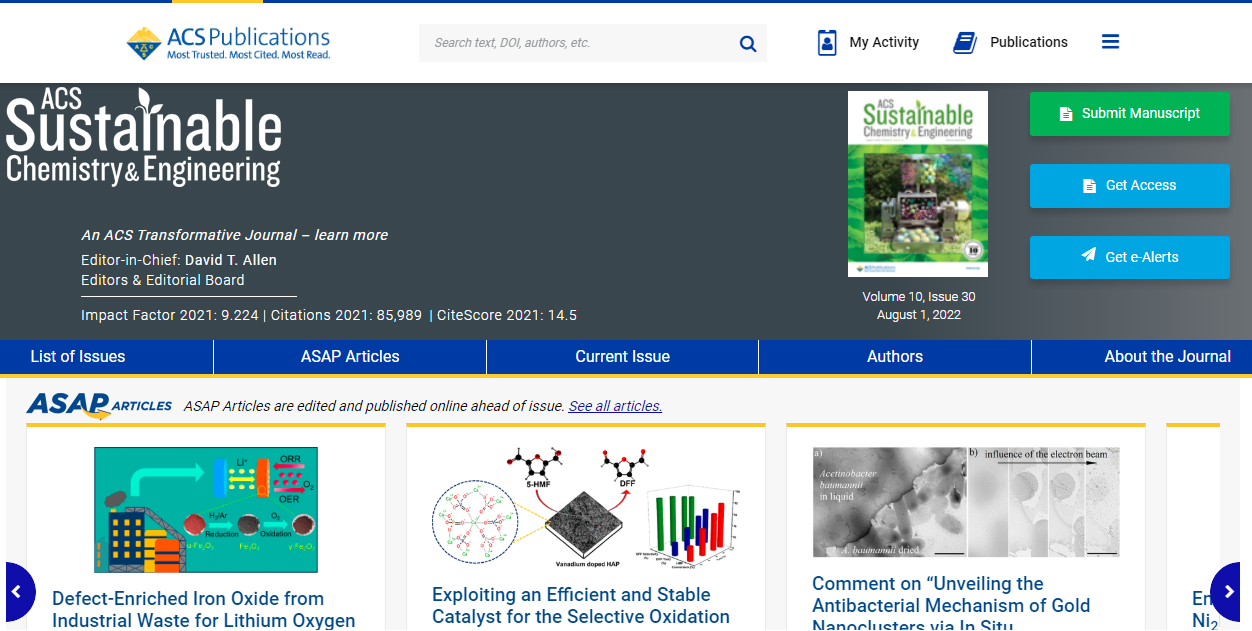Image resolution: width=1252 pixels, height=631 pixels.
Task: Click the ACS Publications logo
Action: [228, 42]
